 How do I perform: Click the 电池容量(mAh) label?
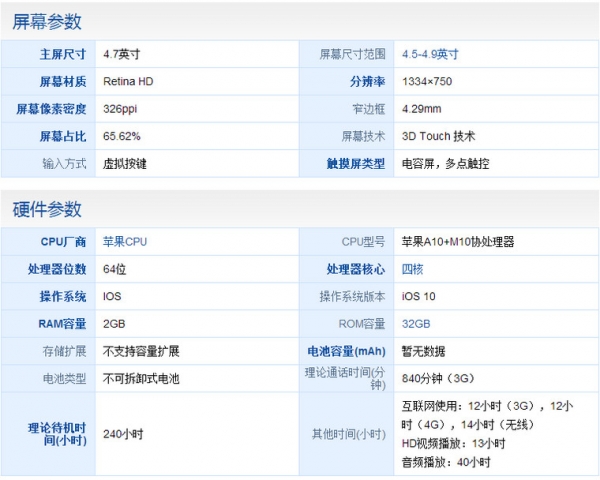345,351
